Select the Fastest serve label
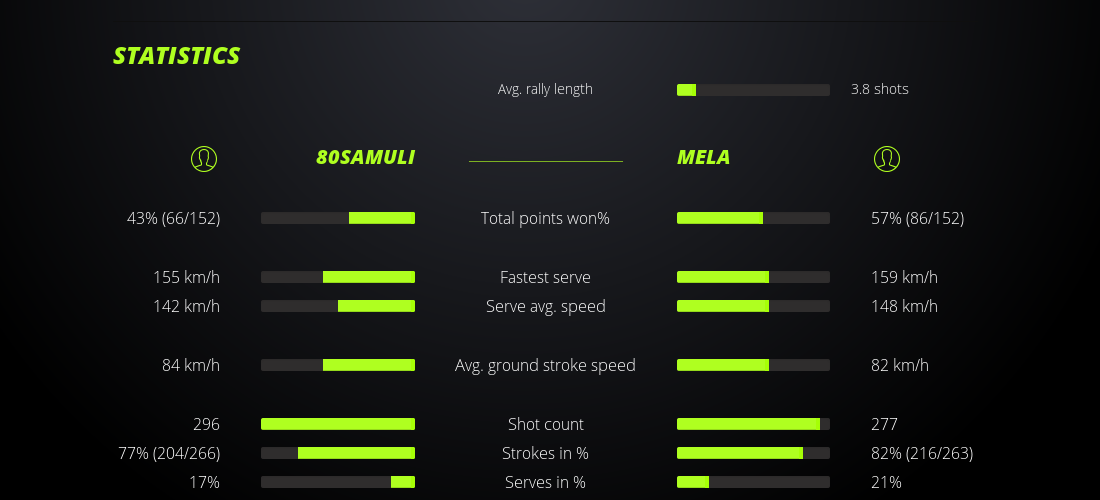 coord(545,277)
